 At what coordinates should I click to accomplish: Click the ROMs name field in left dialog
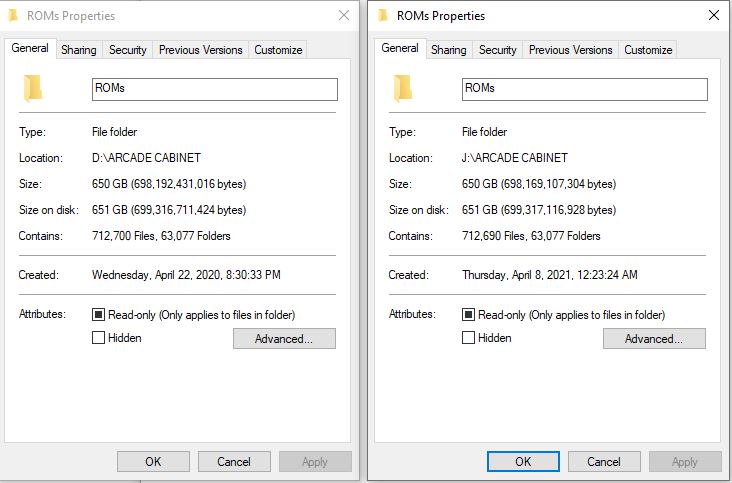coord(215,89)
